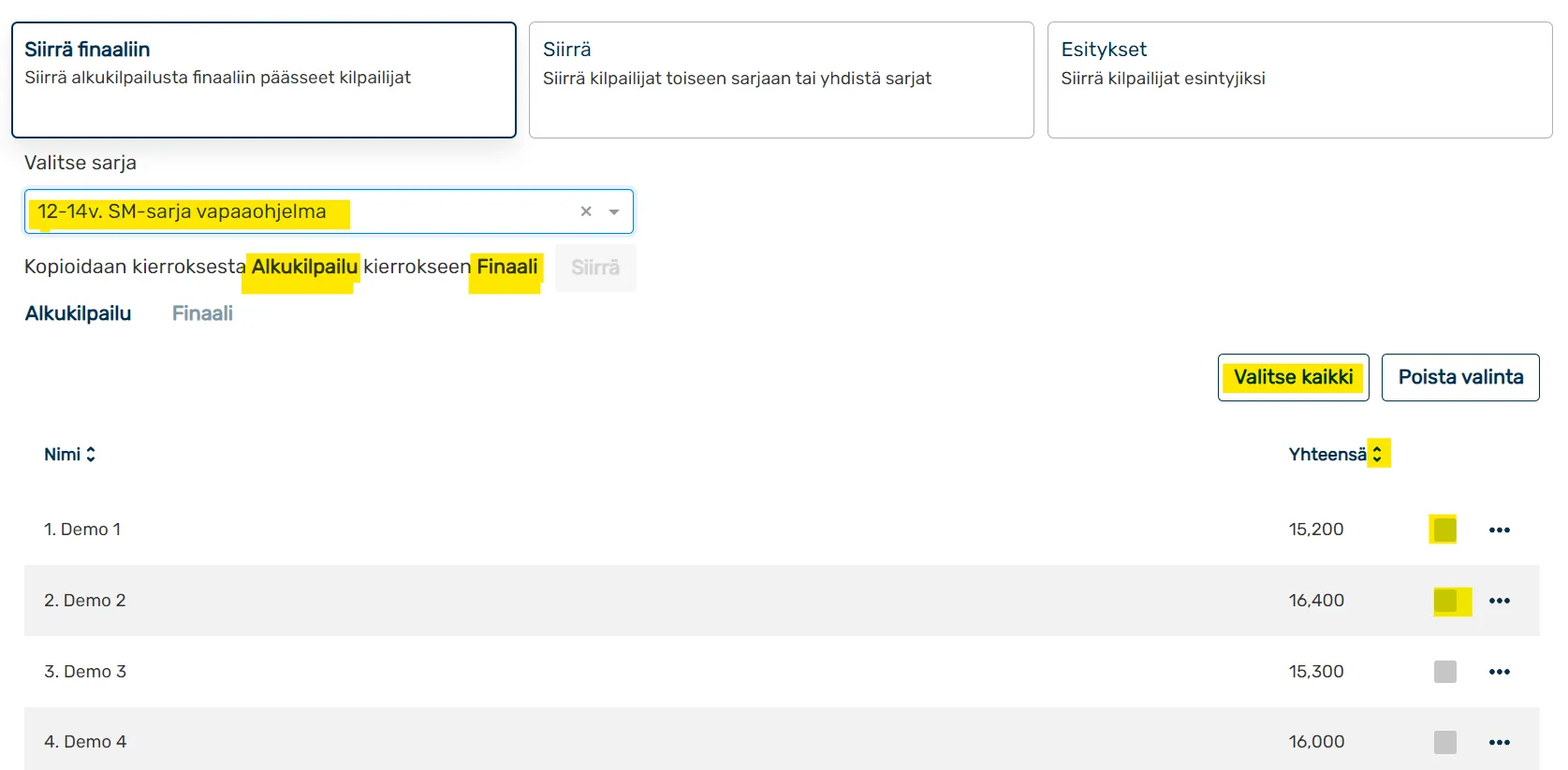Select the Siirrä finaaliin card
The image size is (1568, 770).
click(x=264, y=80)
